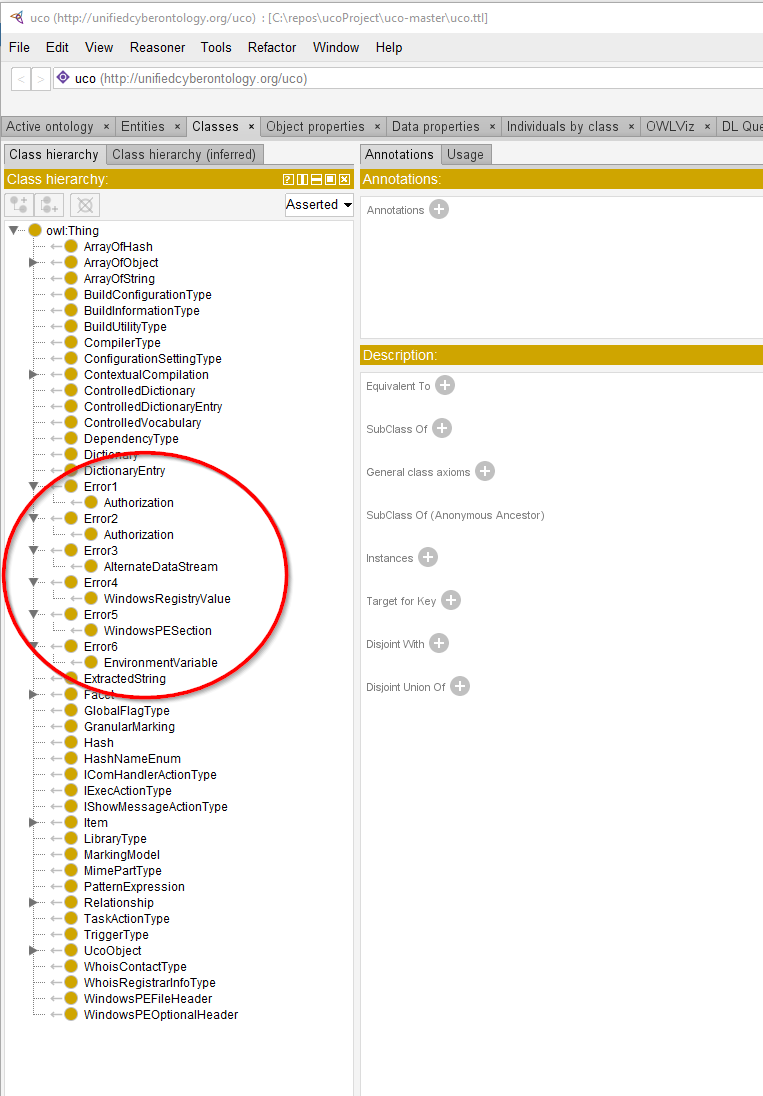The width and height of the screenshot is (763, 1096).
Task: Navigate forward with the right arrow button
Action: [41, 79]
